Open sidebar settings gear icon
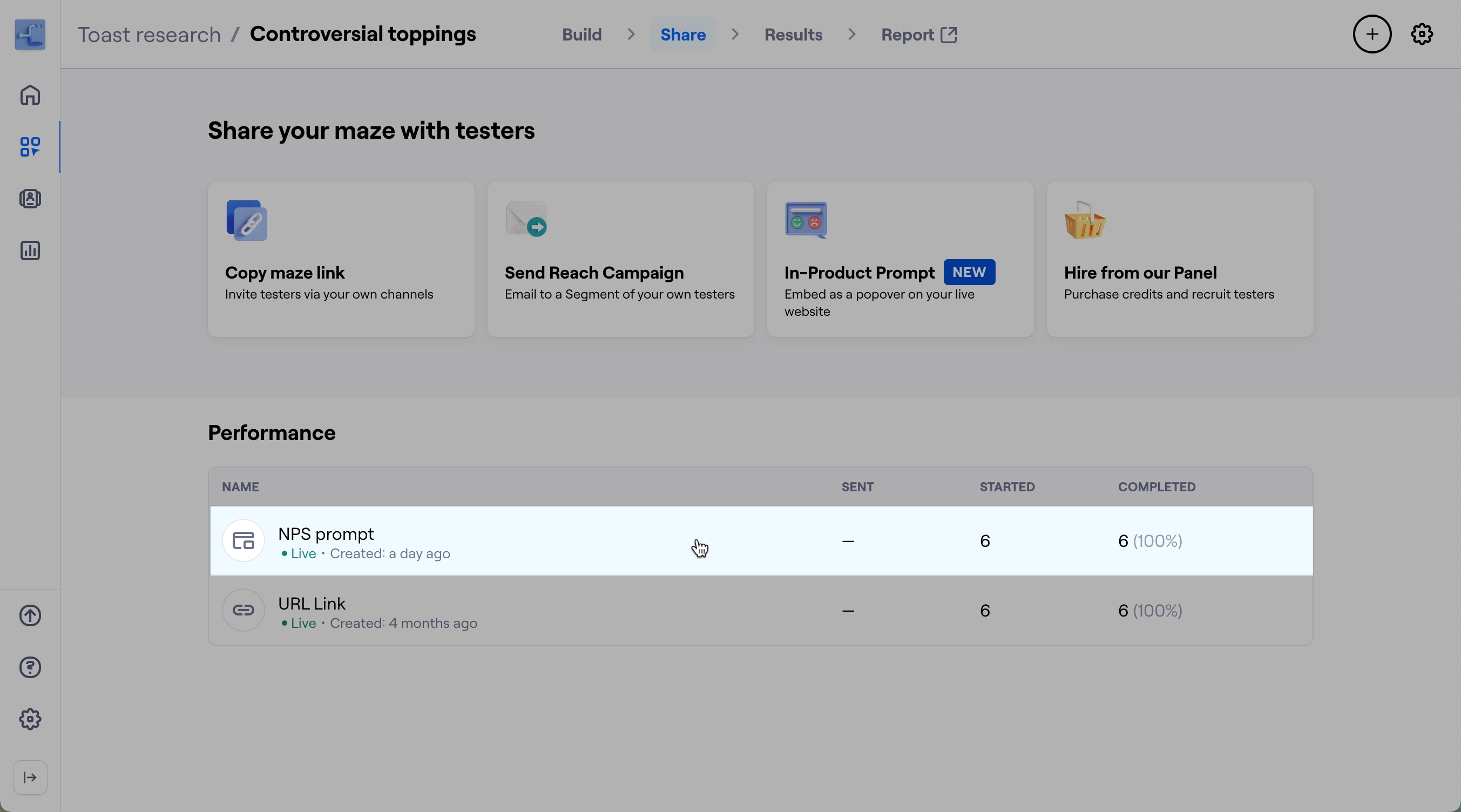 [30, 719]
